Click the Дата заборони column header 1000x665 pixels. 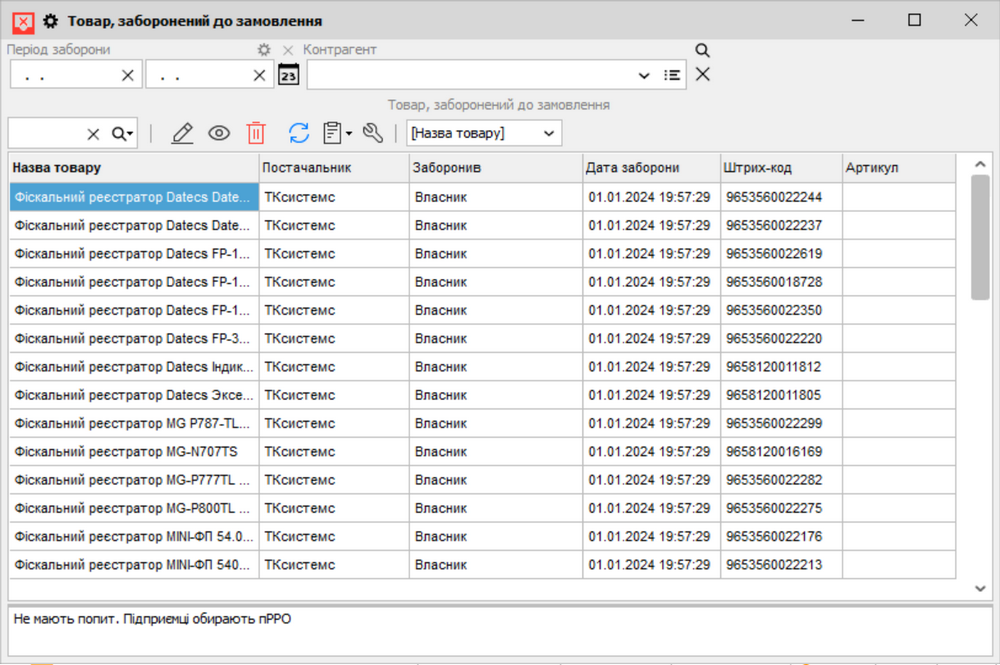650,168
